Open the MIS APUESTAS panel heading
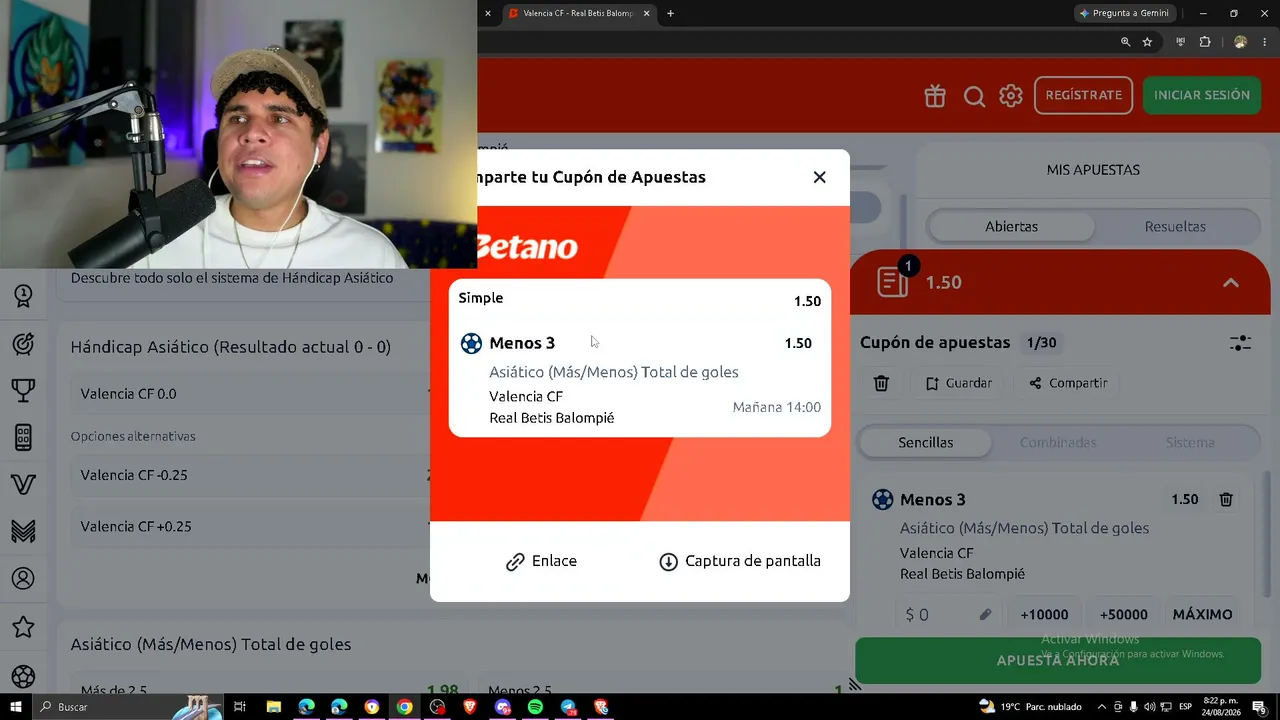This screenshot has width=1280, height=720. pyautogui.click(x=1093, y=170)
